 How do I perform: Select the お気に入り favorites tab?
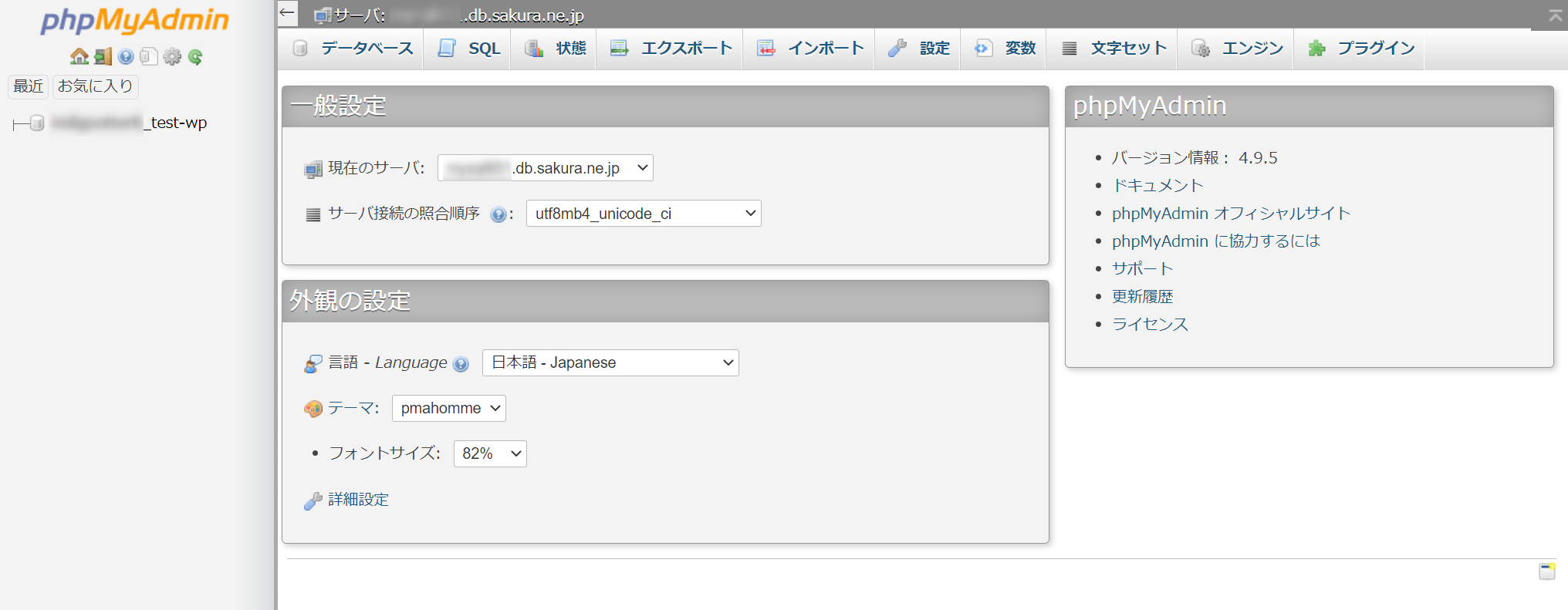pos(96,86)
